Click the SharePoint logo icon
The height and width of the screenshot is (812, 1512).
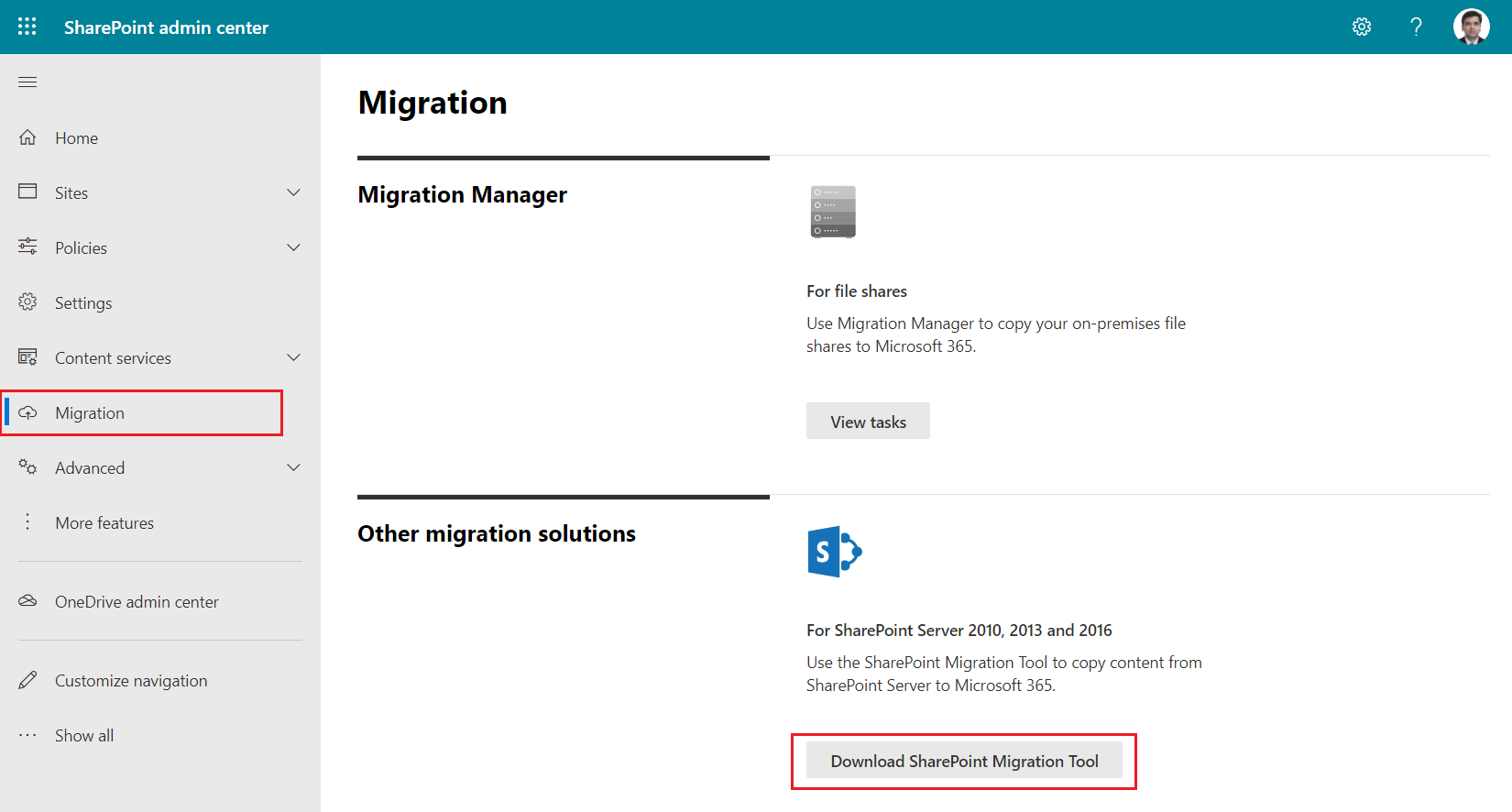834,552
